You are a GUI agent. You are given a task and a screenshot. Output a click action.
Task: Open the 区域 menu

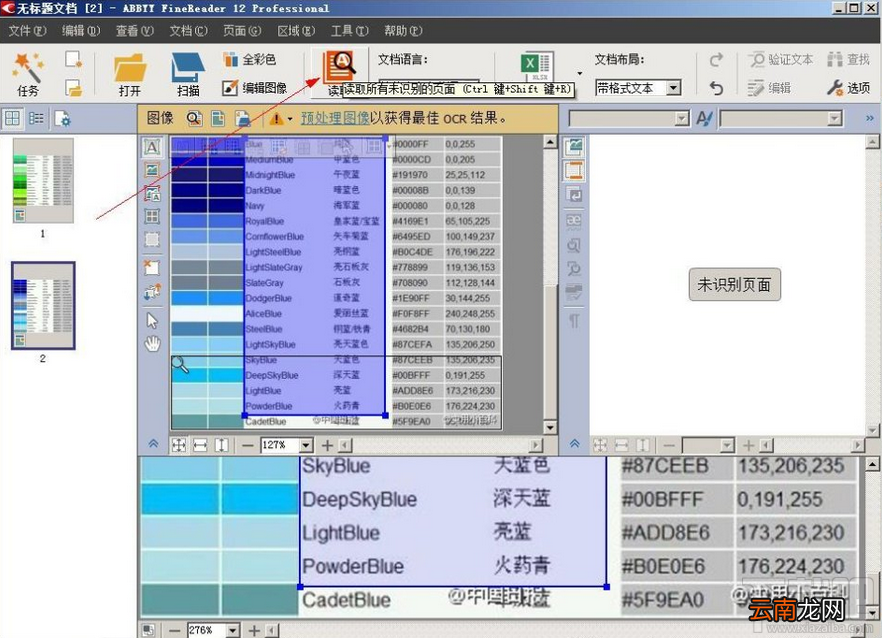[x=296, y=31]
